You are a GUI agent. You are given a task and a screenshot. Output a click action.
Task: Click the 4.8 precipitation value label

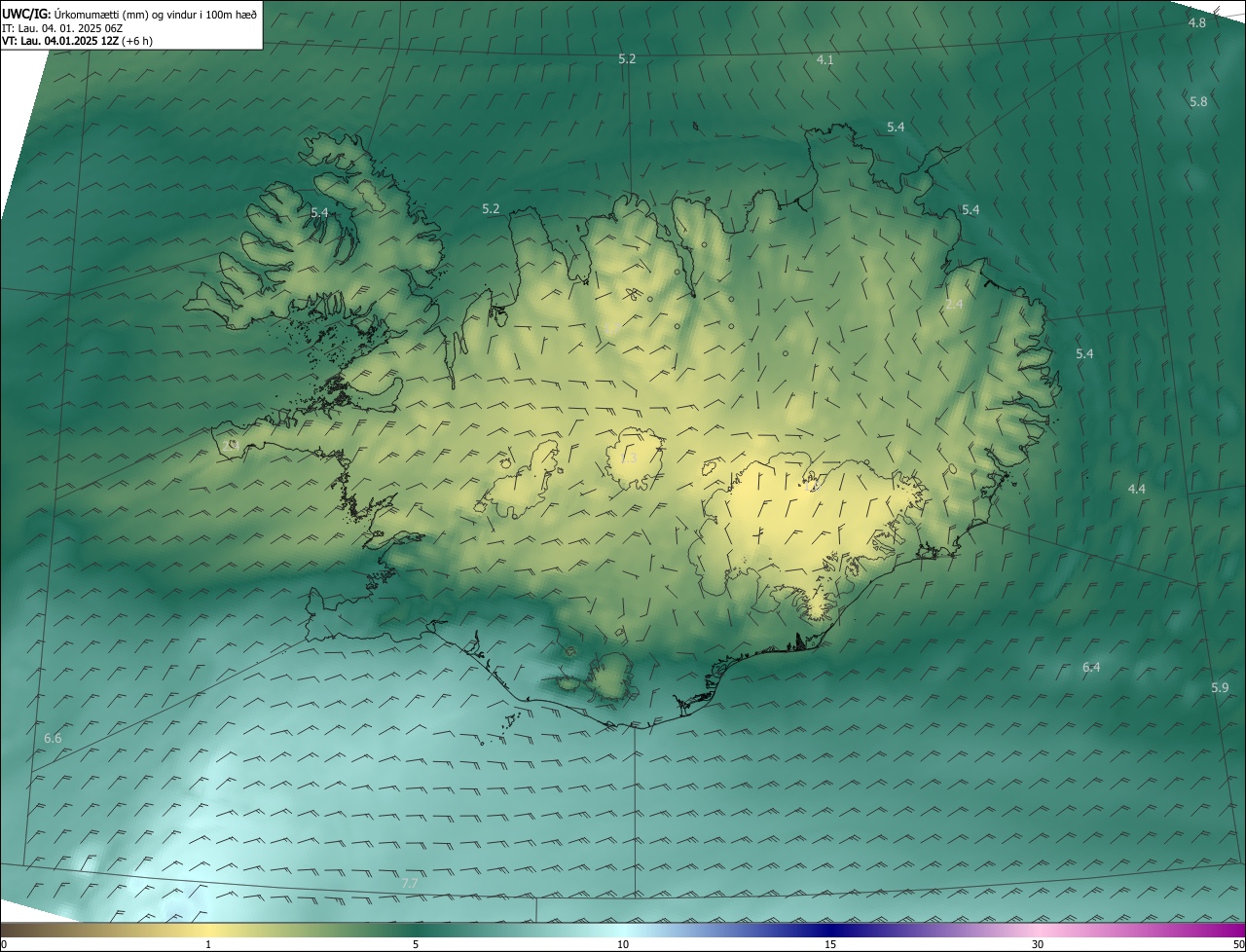pyautogui.click(x=1197, y=22)
